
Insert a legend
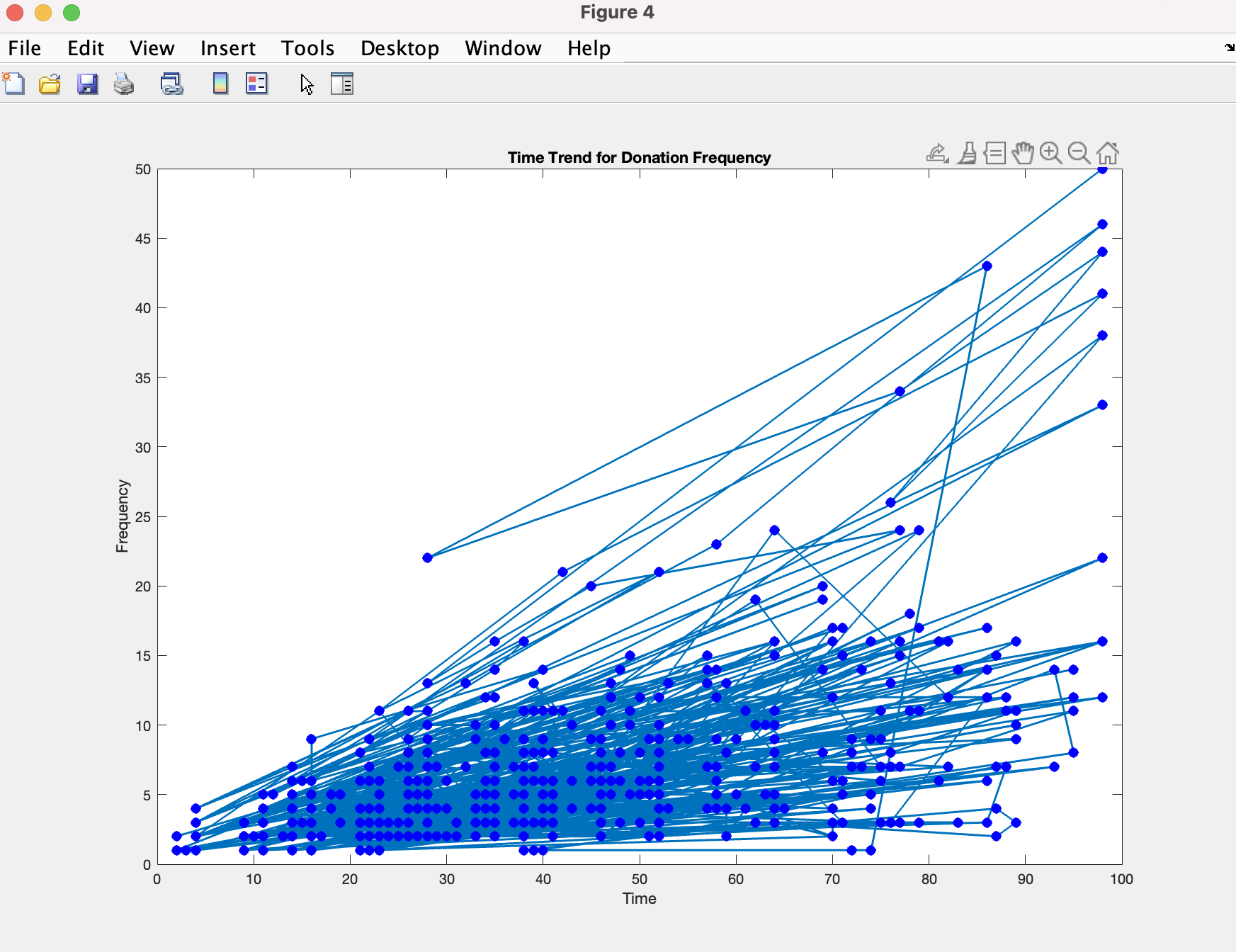point(256,84)
